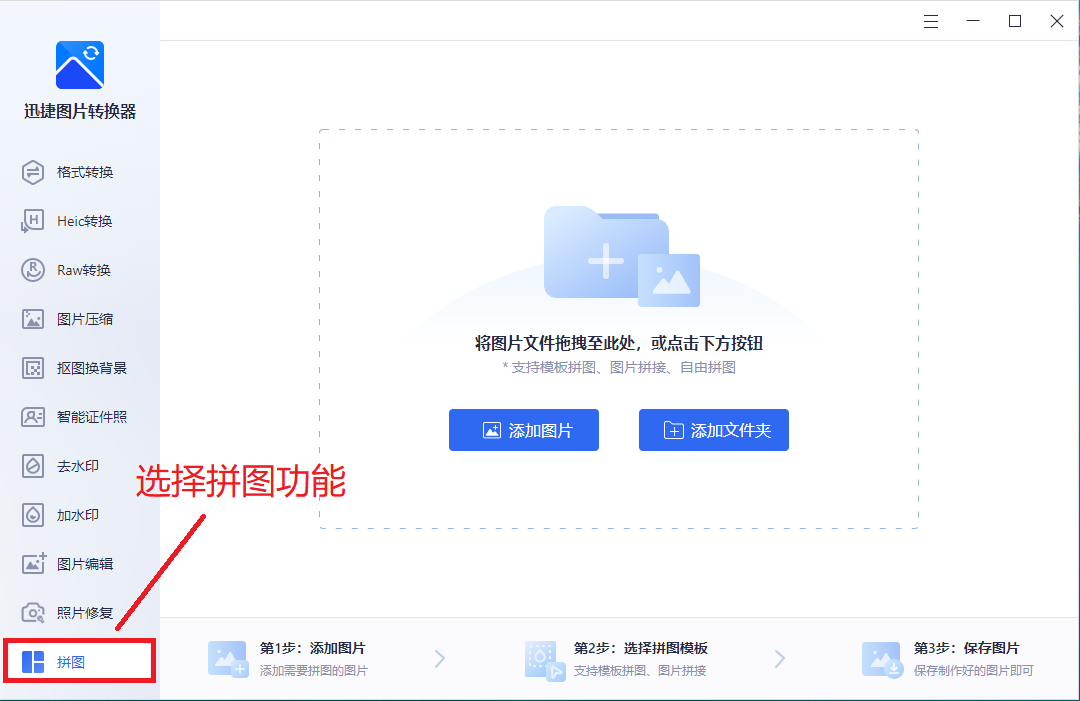Close the application window

click(1057, 21)
